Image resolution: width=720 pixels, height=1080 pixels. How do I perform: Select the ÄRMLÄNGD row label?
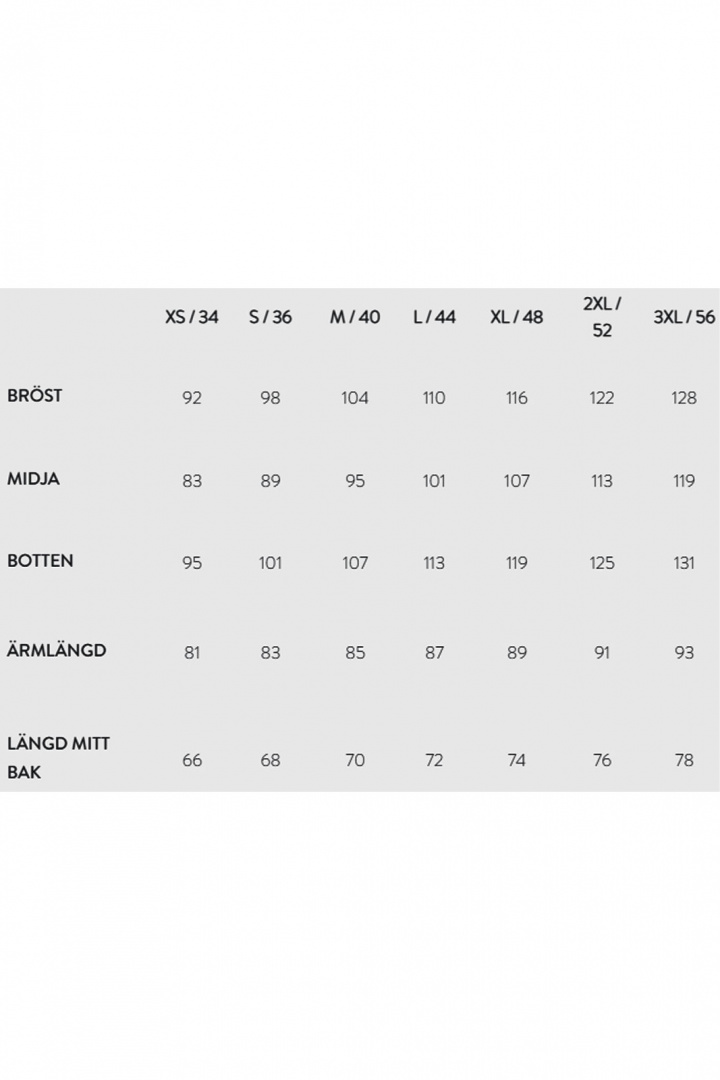(57, 650)
